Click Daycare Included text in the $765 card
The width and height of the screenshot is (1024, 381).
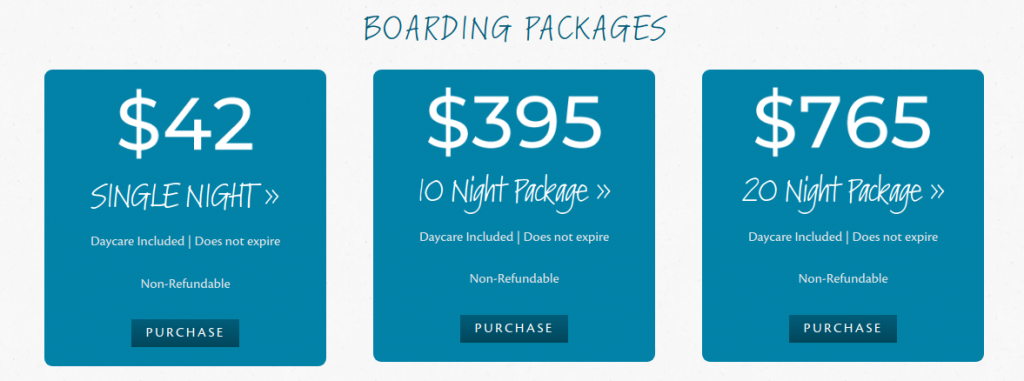coord(795,237)
